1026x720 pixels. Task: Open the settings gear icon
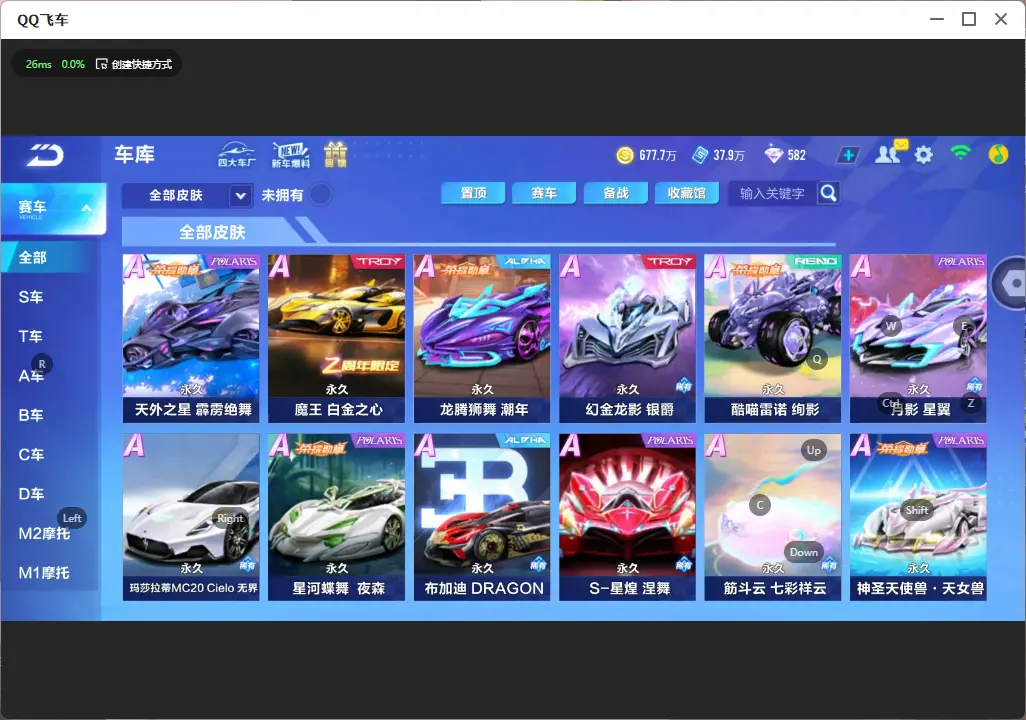[923, 155]
